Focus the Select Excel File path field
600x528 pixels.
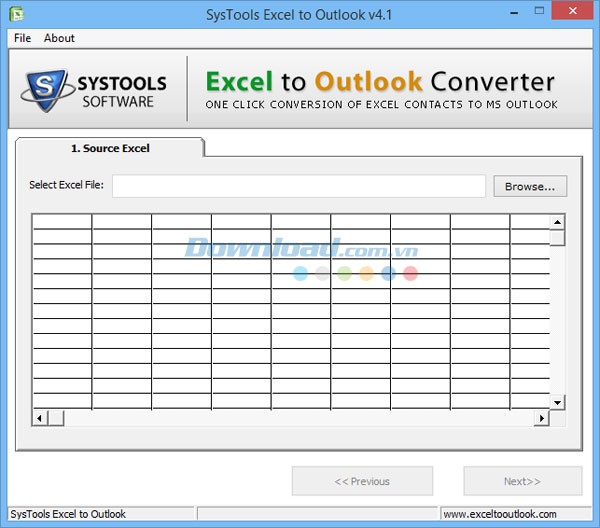point(299,186)
